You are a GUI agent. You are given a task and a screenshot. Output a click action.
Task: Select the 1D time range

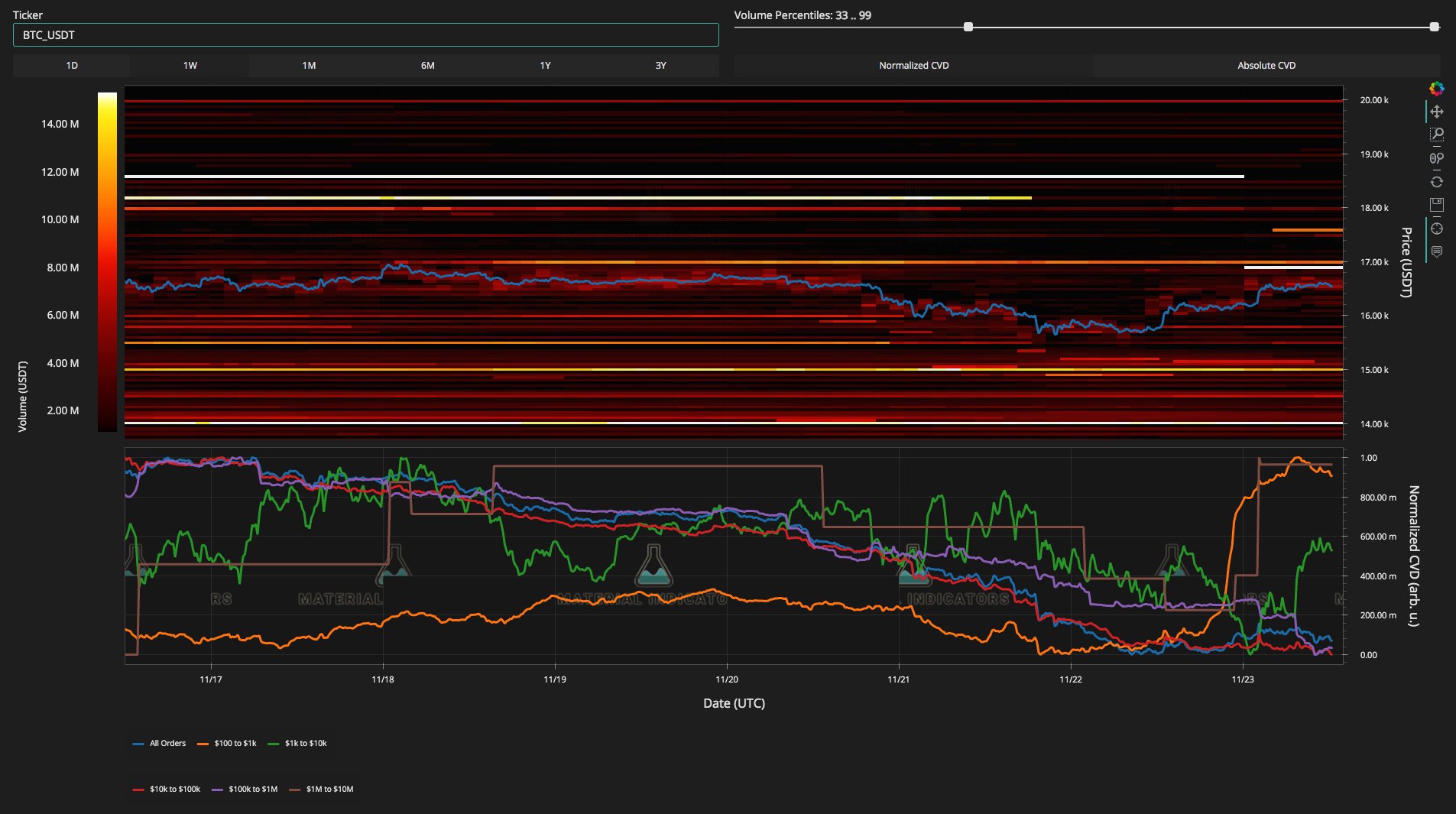tap(72, 66)
